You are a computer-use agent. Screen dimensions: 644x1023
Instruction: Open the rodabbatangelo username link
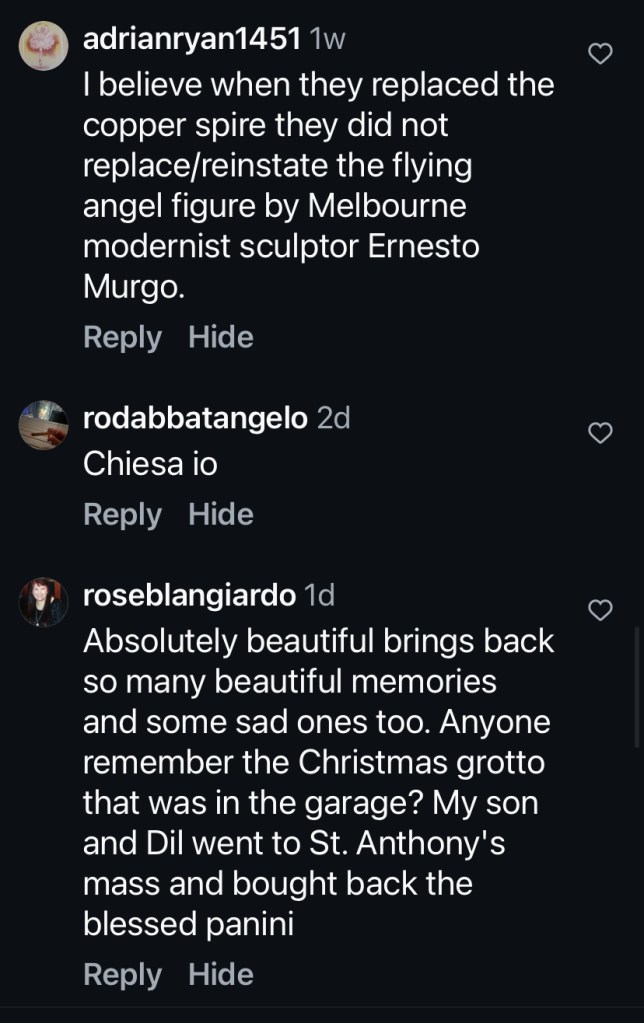pyautogui.click(x=195, y=418)
